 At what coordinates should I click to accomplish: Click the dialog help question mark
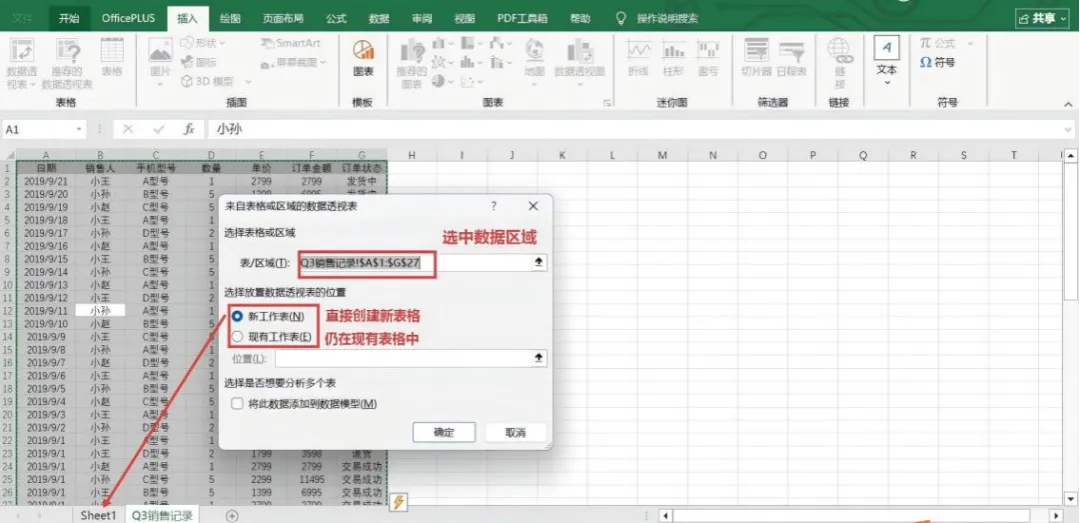(494, 206)
